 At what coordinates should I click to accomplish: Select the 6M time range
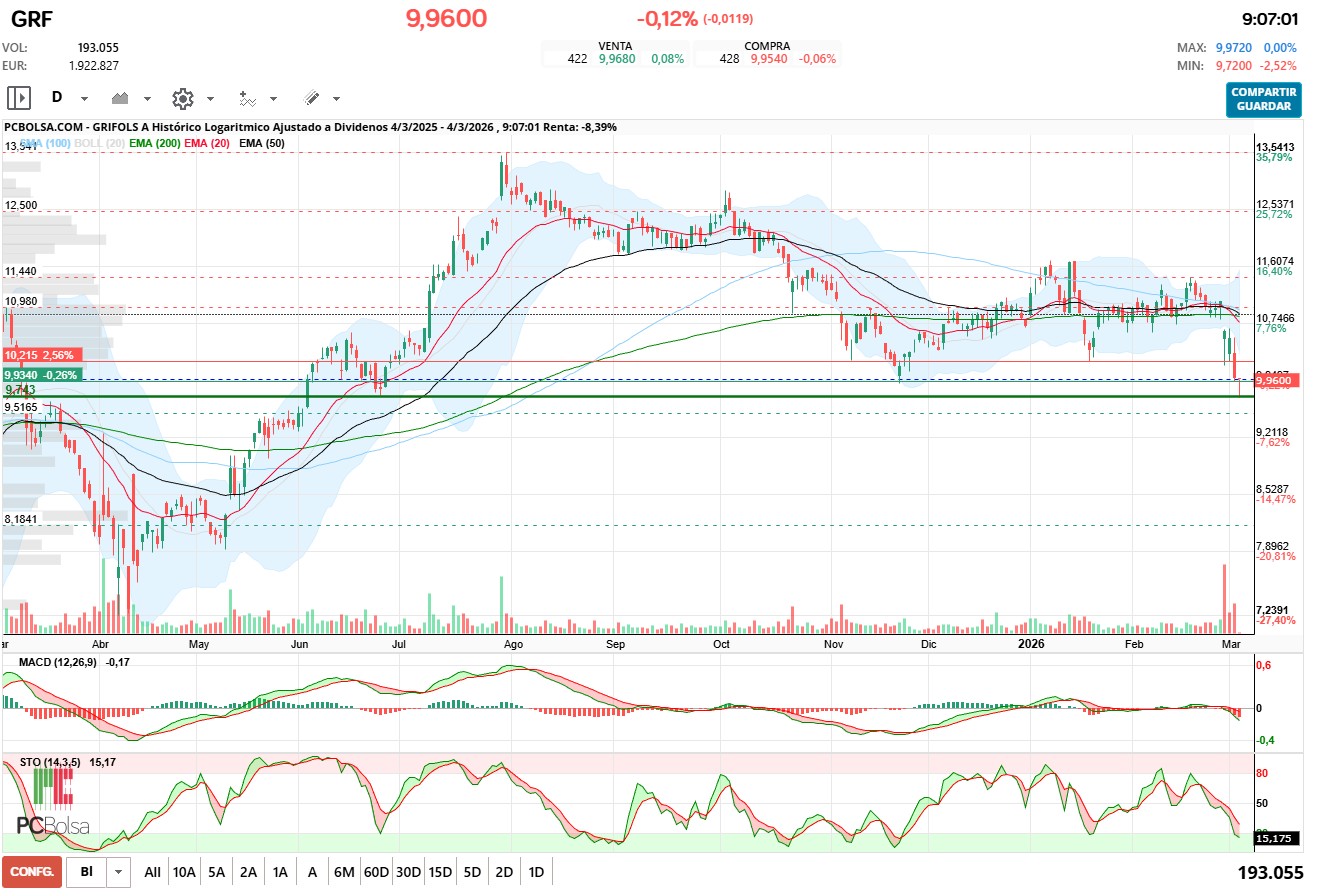click(344, 872)
